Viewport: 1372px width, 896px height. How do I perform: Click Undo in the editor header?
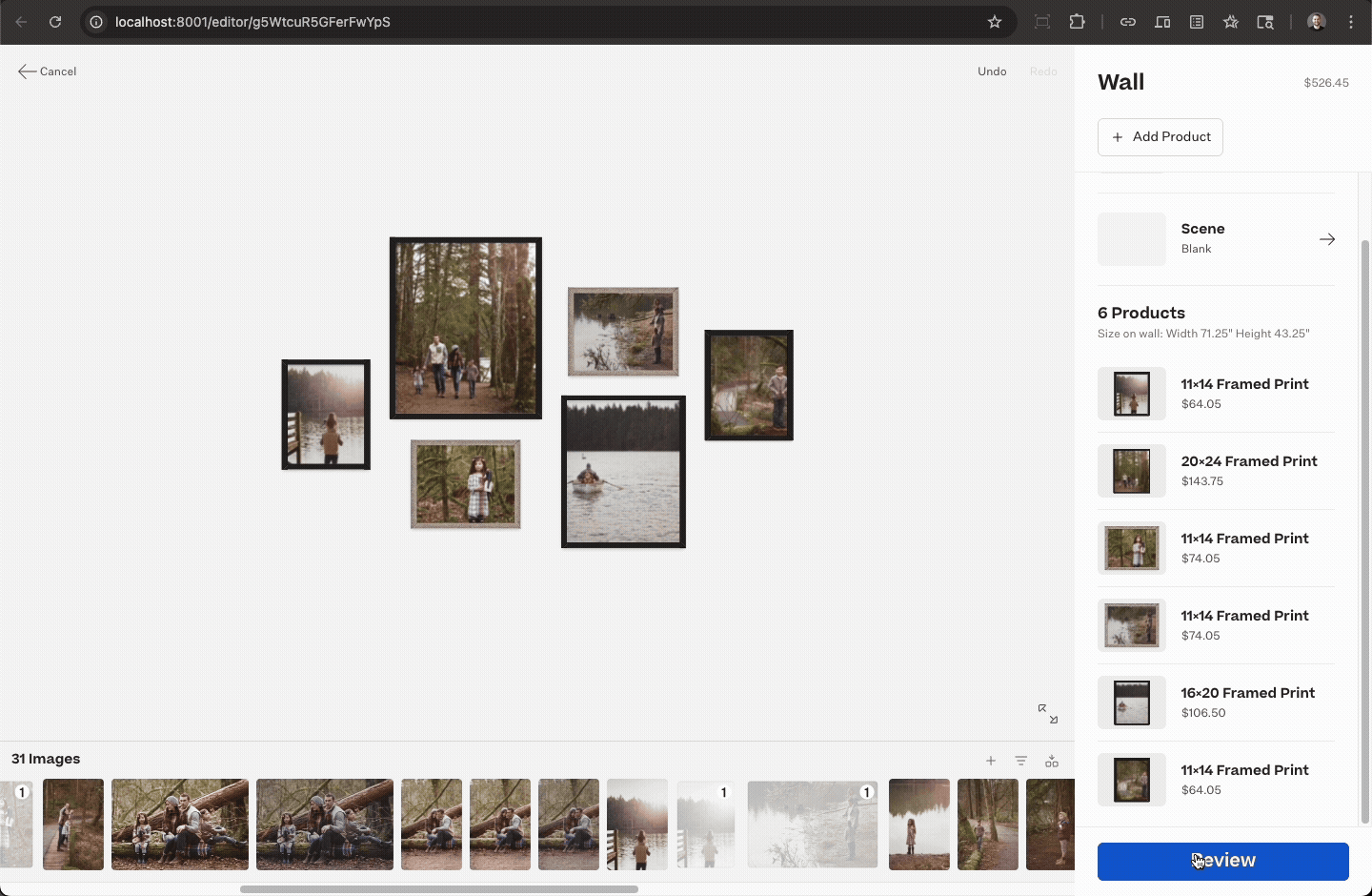coord(992,71)
